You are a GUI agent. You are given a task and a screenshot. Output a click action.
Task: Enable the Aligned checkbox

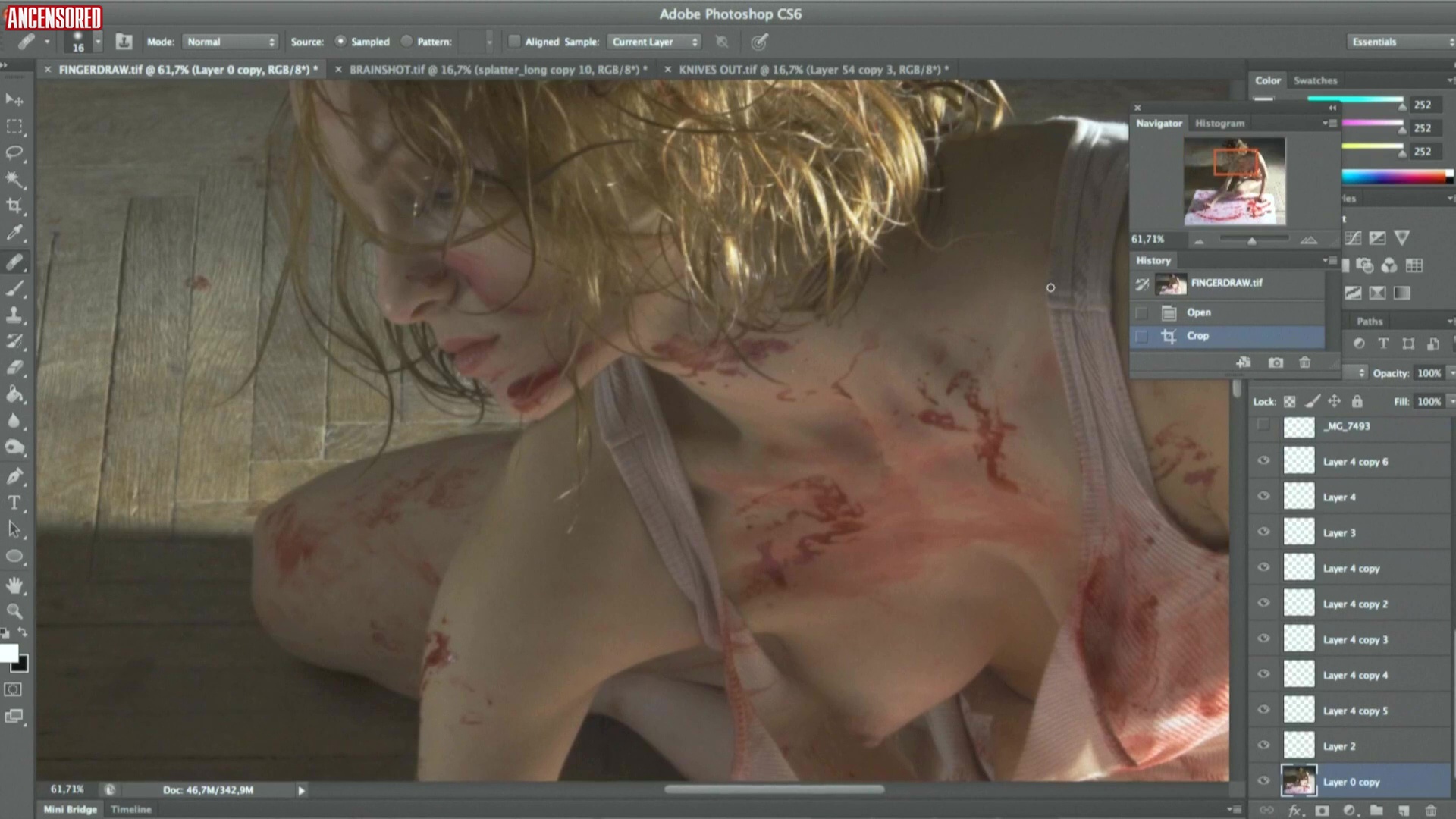514,42
